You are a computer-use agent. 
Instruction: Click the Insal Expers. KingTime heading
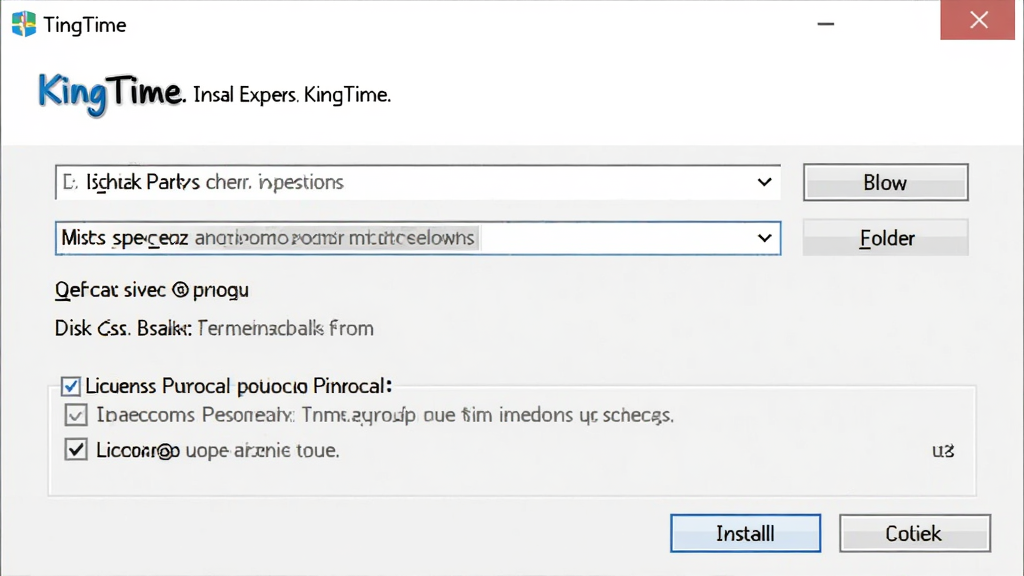click(292, 95)
